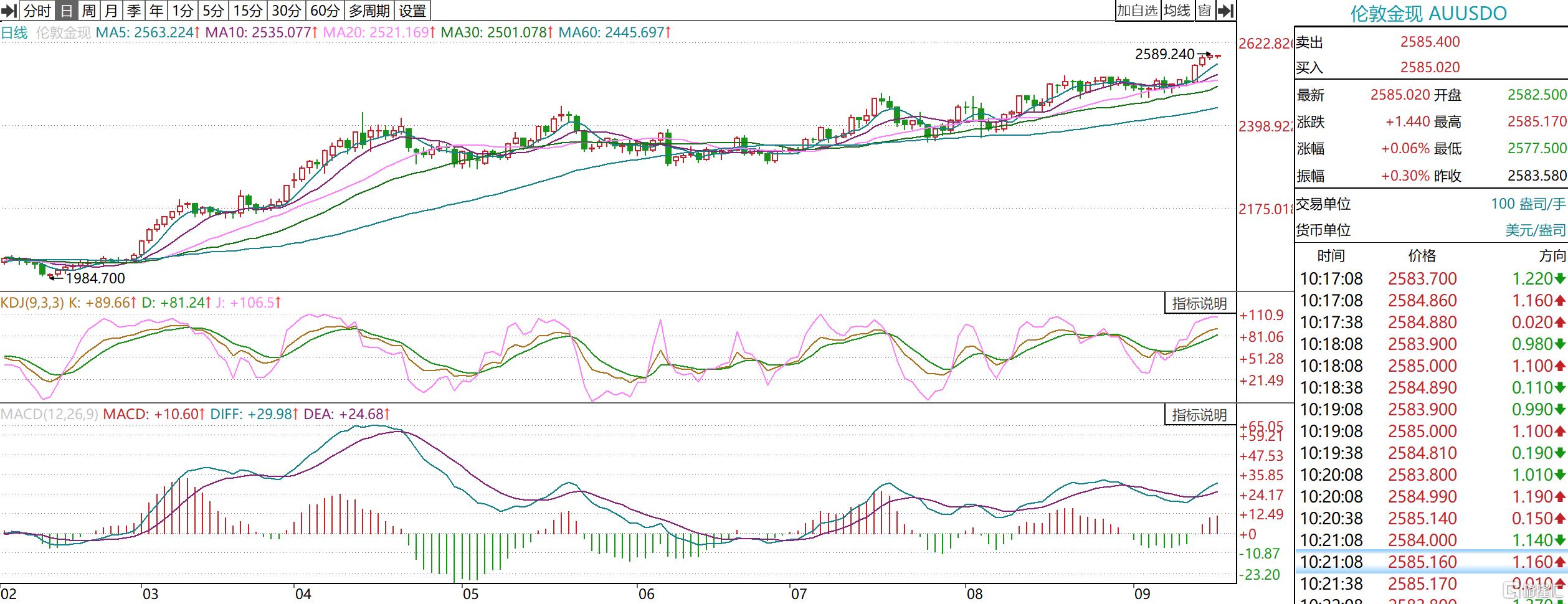
Task: Click the 美元/盎司 currency unit
Action: pyautogui.click(x=1536, y=230)
